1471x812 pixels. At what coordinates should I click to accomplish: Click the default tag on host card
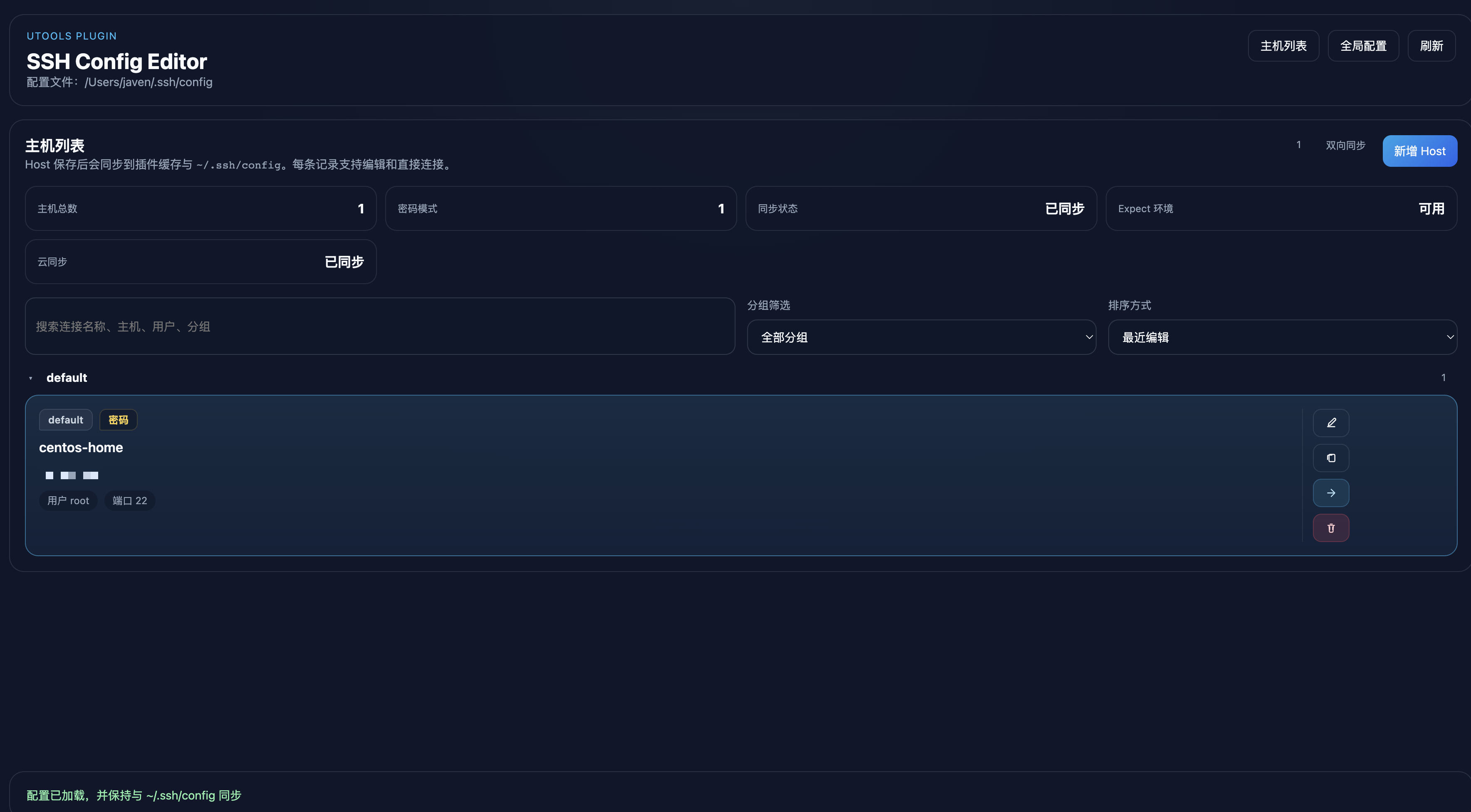pos(66,420)
